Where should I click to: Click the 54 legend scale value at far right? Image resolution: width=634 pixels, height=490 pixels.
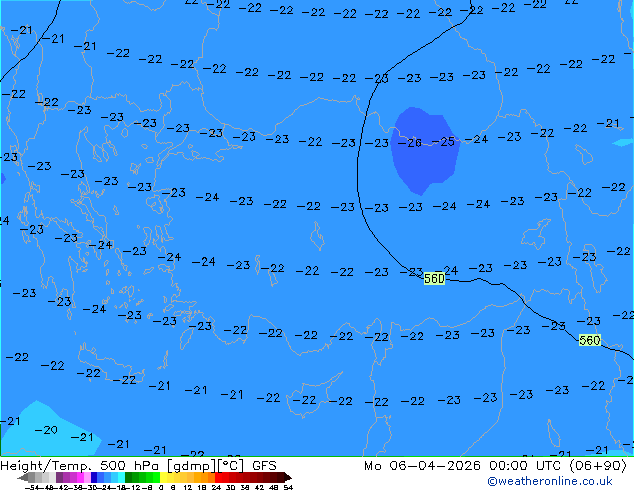(288, 487)
